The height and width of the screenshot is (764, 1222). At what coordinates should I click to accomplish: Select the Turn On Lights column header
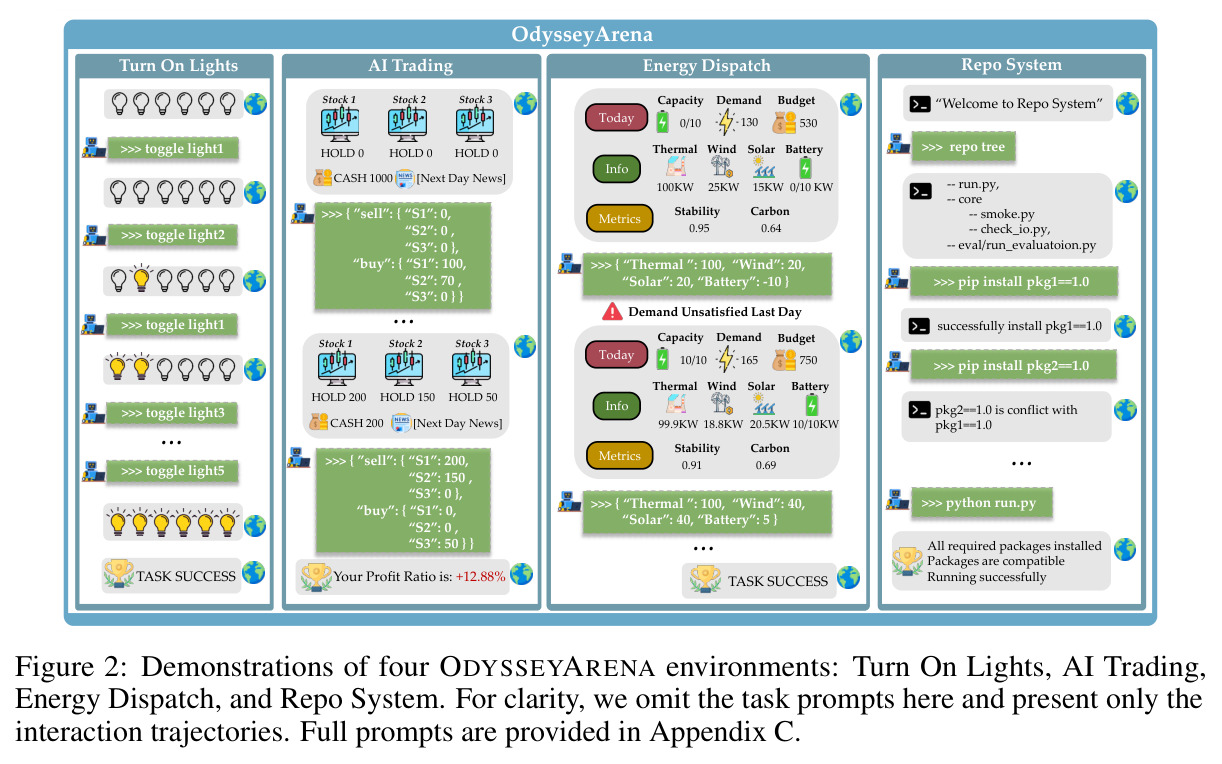coord(179,66)
